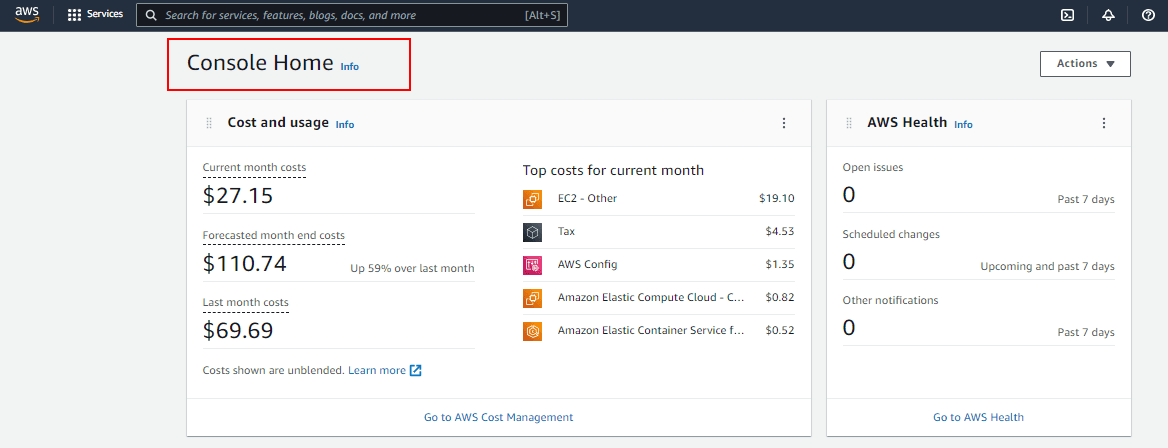Click the AWS Config service icon
Viewport: 1168px width, 448px height.
532,265
